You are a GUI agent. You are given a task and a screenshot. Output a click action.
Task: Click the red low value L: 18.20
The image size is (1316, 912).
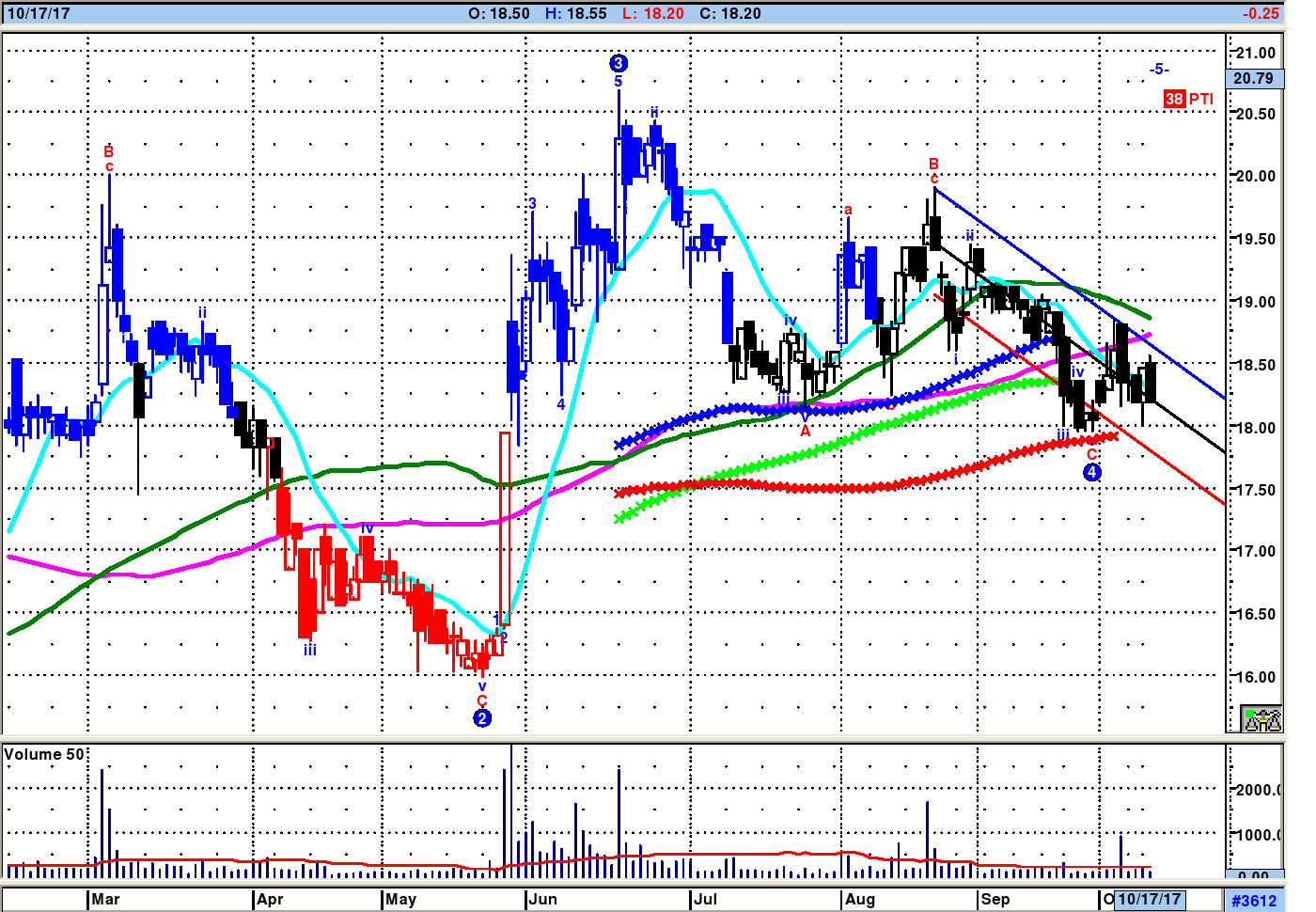click(653, 13)
